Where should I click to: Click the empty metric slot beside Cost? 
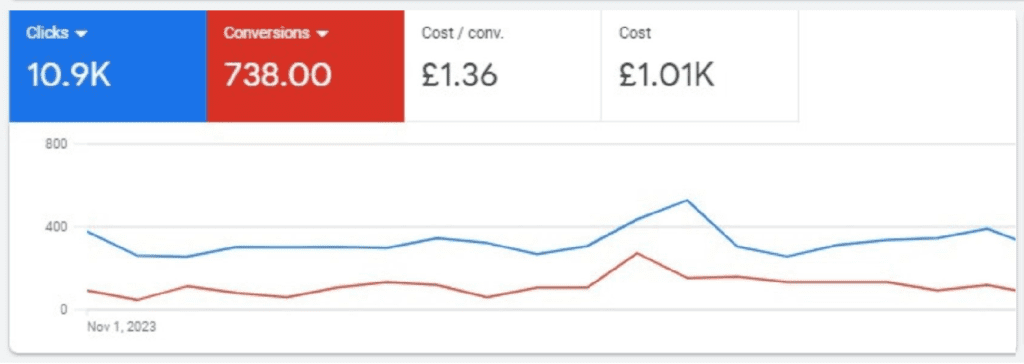pyautogui.click(x=906, y=66)
